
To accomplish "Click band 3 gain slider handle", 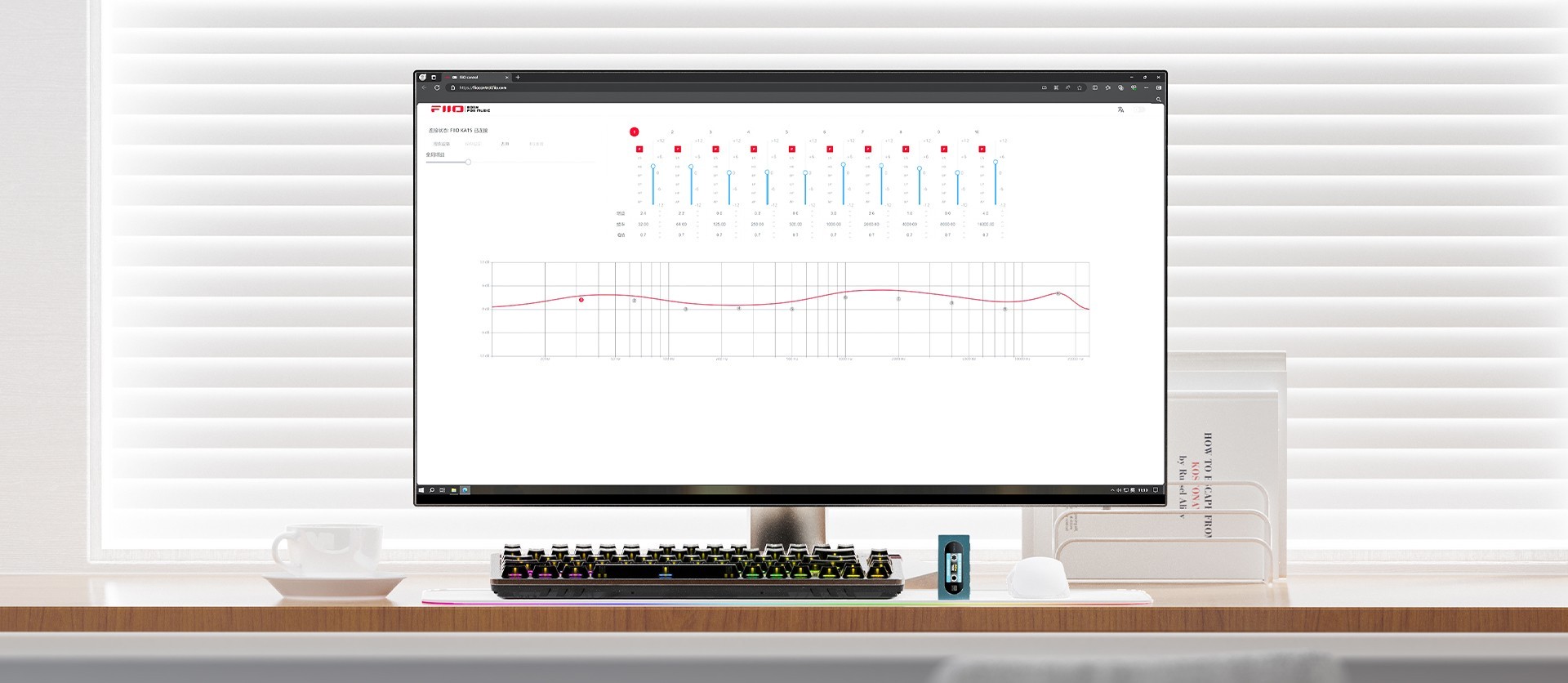I will [x=729, y=172].
